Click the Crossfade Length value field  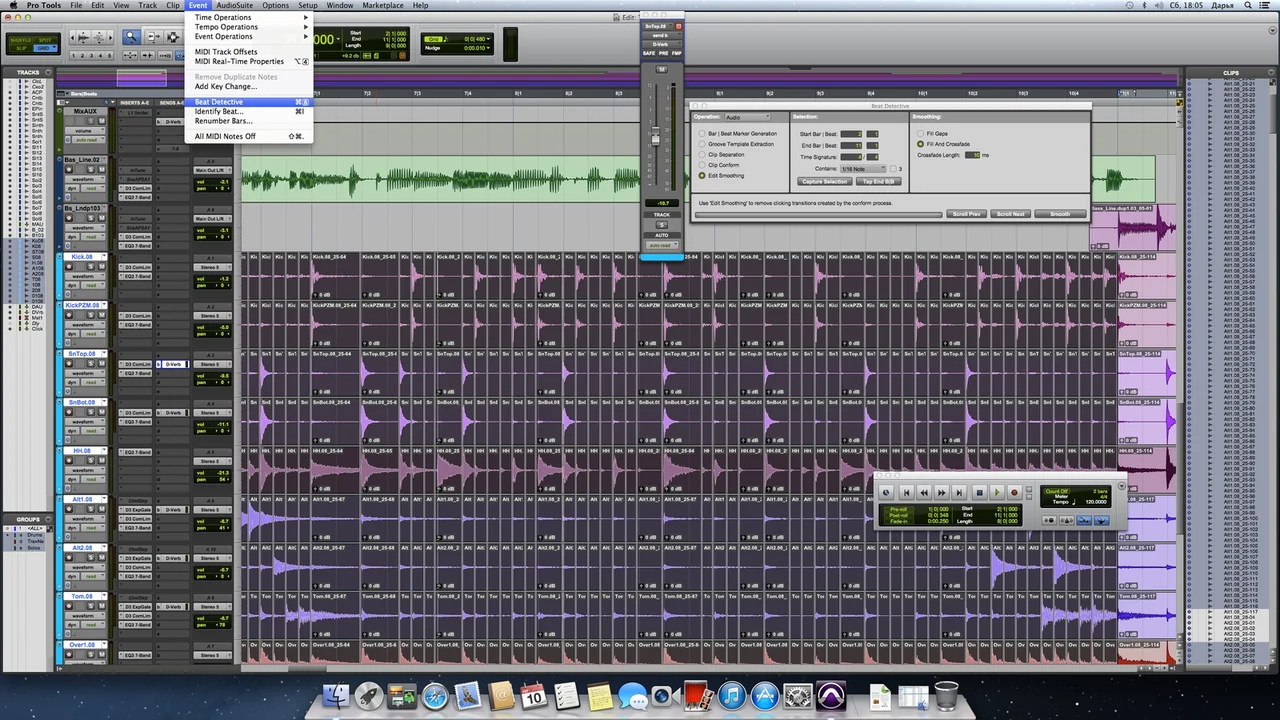click(973, 155)
